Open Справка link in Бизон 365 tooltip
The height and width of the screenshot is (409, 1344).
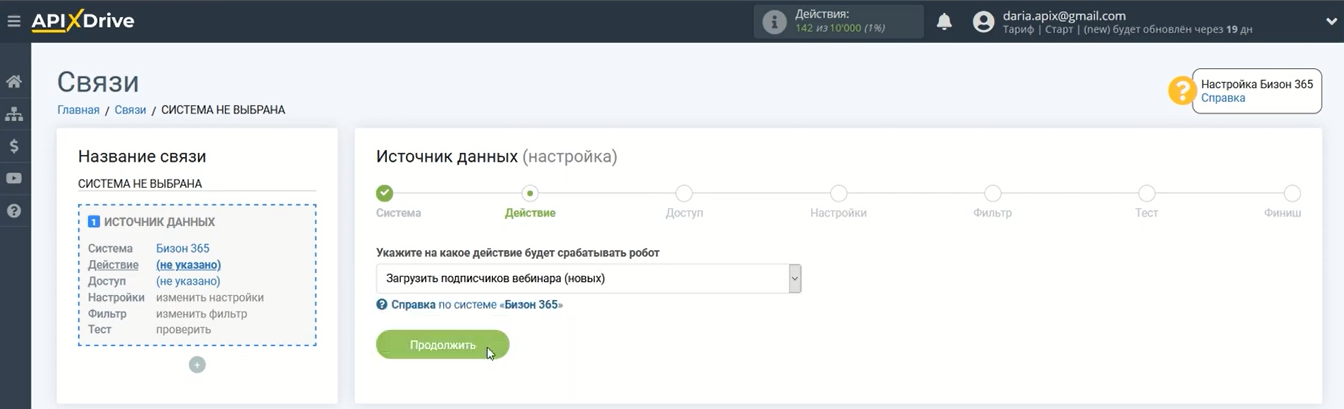(x=1223, y=98)
